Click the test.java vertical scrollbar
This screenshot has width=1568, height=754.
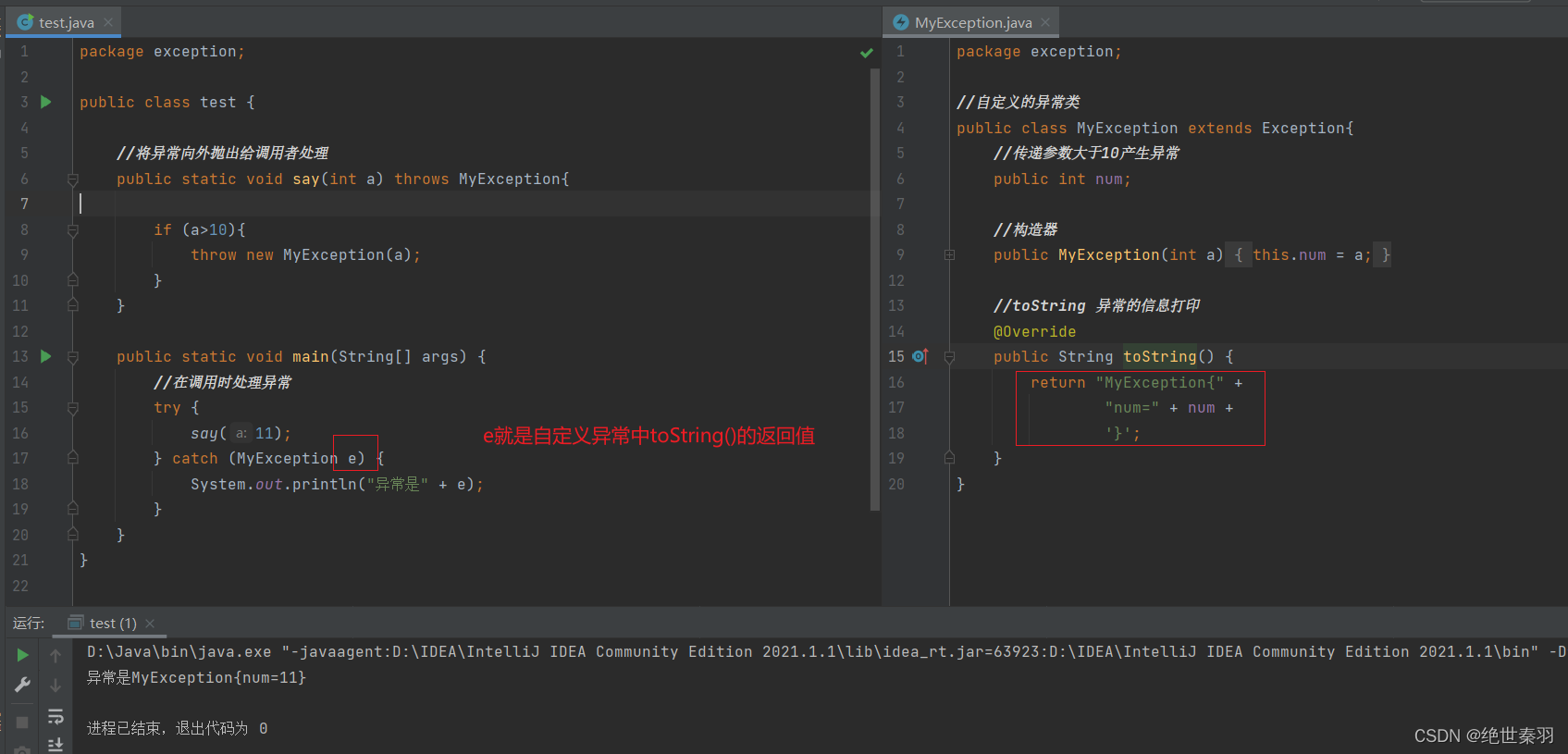tap(874, 289)
